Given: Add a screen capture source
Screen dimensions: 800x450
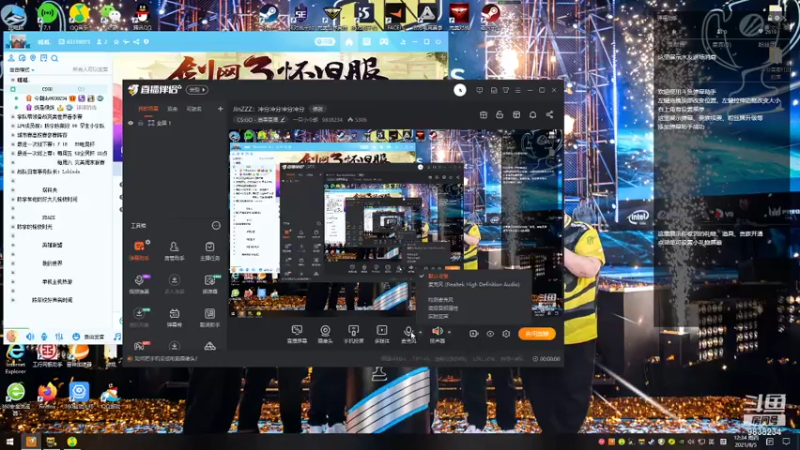Looking at the screenshot, I should [x=296, y=334].
